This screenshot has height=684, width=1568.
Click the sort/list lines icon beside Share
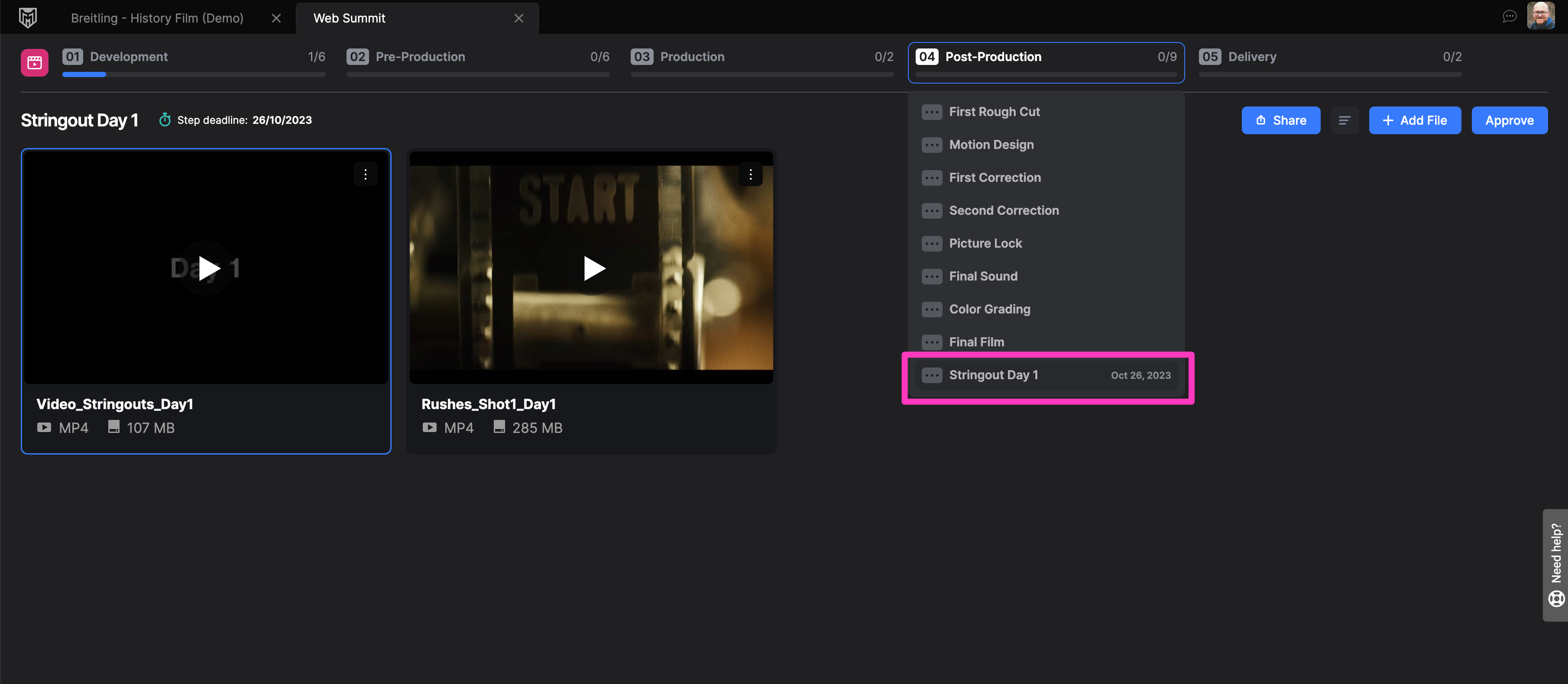pos(1344,120)
